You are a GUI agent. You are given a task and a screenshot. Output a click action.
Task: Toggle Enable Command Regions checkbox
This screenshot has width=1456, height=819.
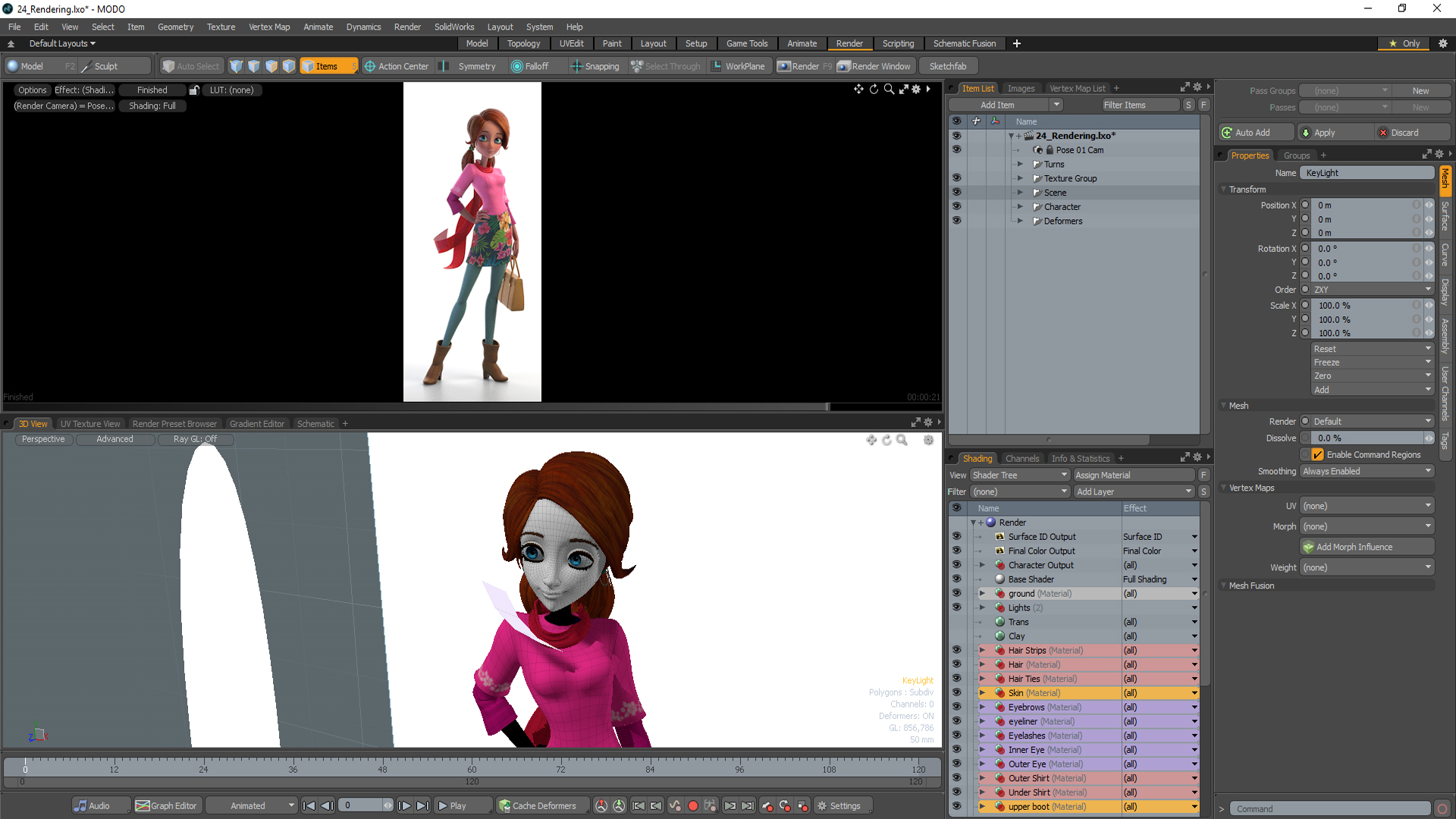click(x=1318, y=455)
